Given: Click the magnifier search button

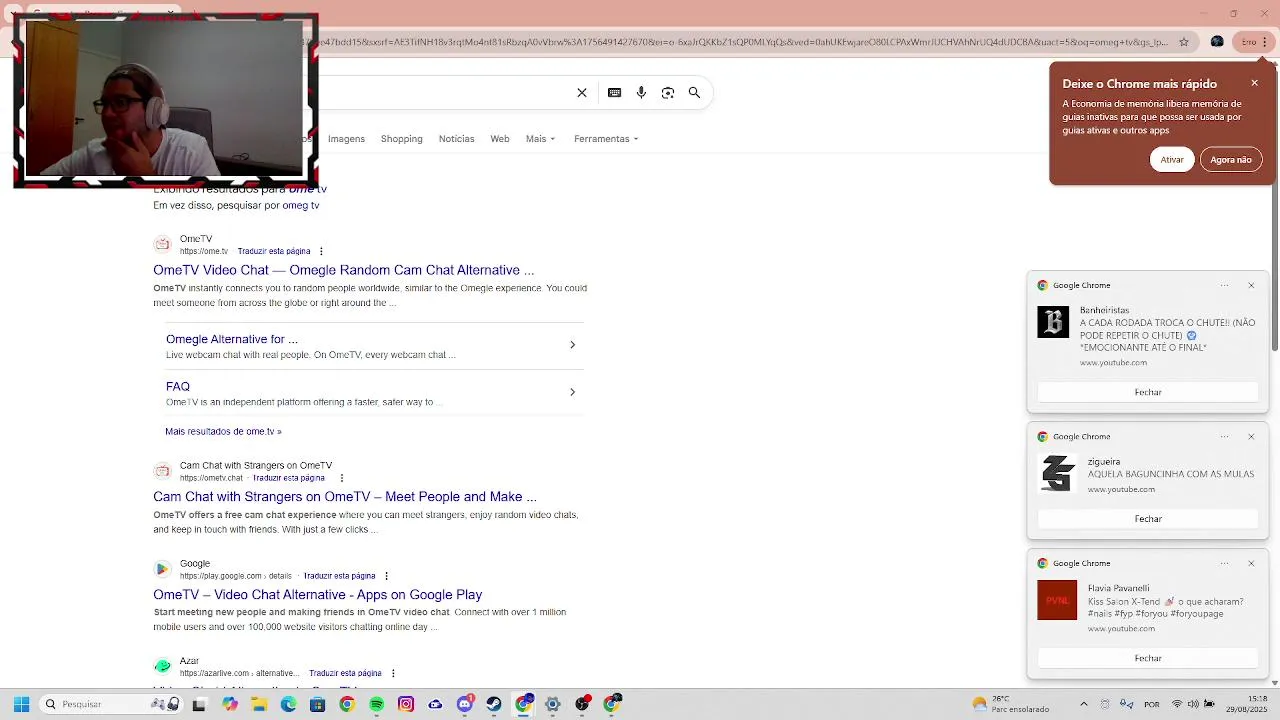Looking at the screenshot, I should tap(694, 93).
